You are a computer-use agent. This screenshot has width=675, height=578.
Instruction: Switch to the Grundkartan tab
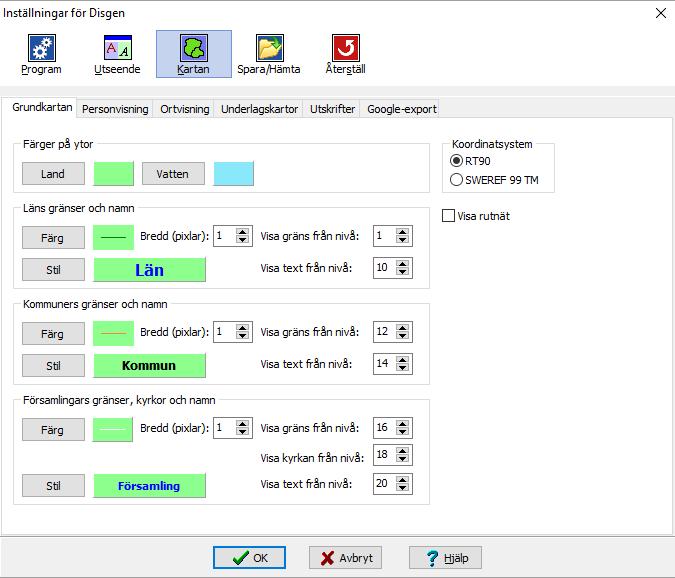[x=42, y=107]
